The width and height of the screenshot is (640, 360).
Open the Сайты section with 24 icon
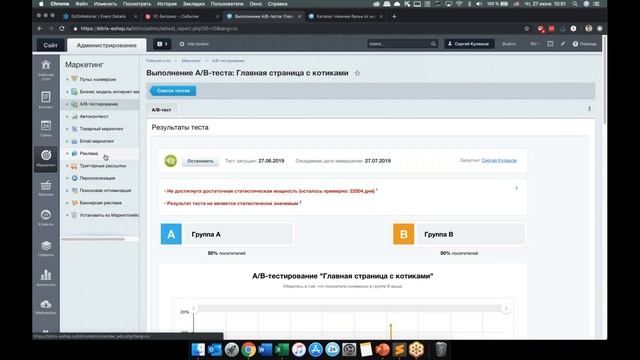pos(46,125)
